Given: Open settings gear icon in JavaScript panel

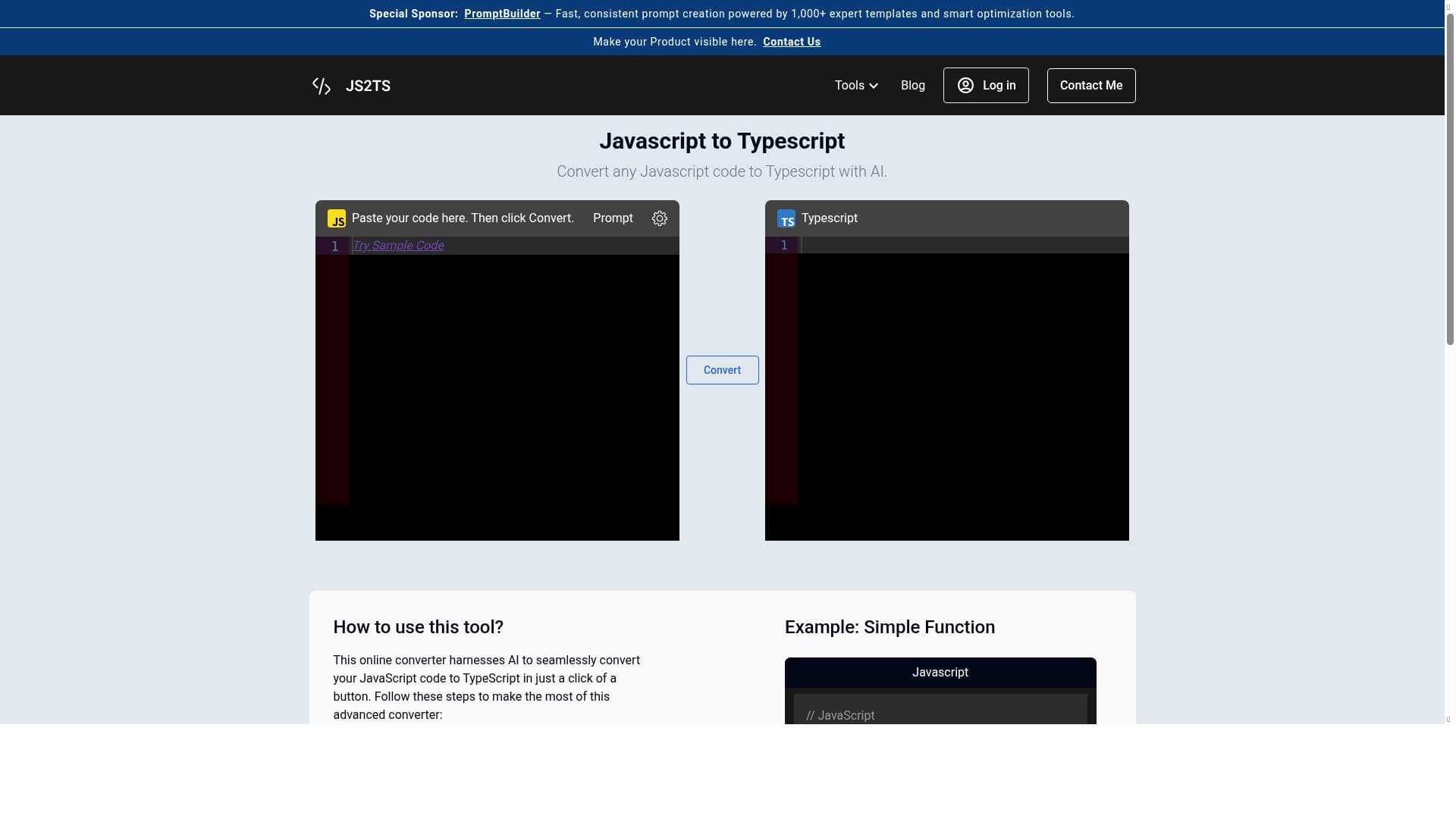Looking at the screenshot, I should coord(660,218).
